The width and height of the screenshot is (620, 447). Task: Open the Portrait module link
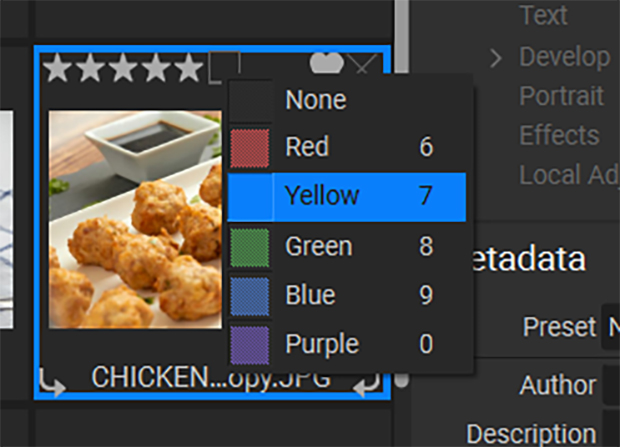[x=561, y=96]
